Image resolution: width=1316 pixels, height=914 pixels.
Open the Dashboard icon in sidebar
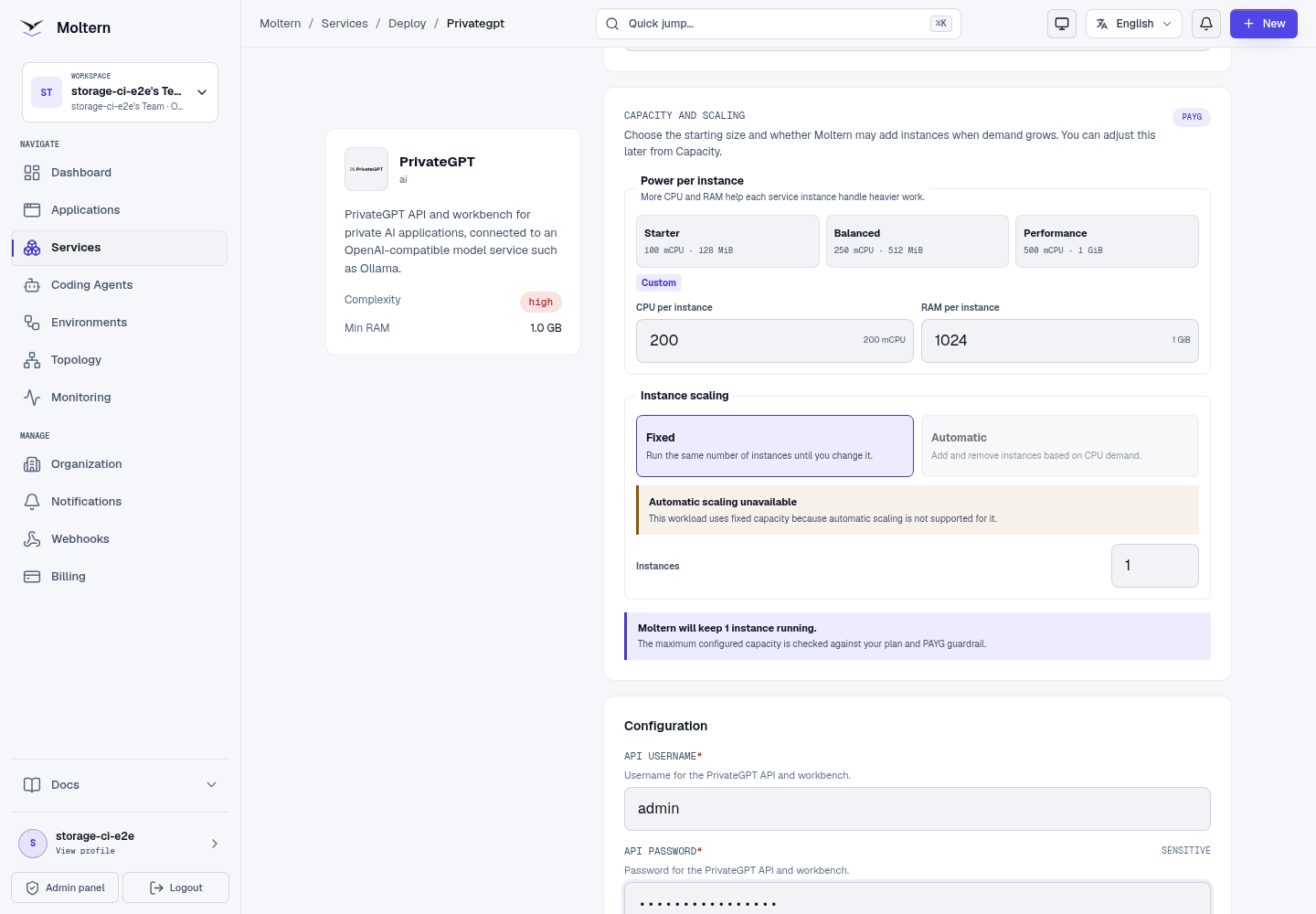click(x=32, y=173)
